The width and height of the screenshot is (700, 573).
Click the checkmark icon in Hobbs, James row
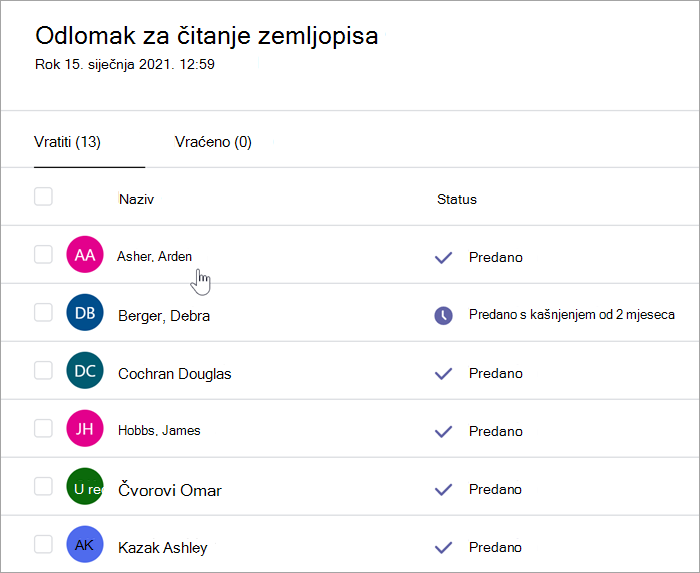click(x=443, y=432)
